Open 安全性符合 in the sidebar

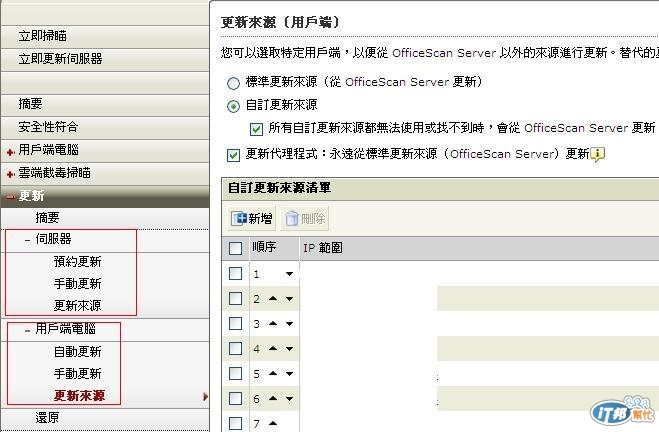(48, 127)
